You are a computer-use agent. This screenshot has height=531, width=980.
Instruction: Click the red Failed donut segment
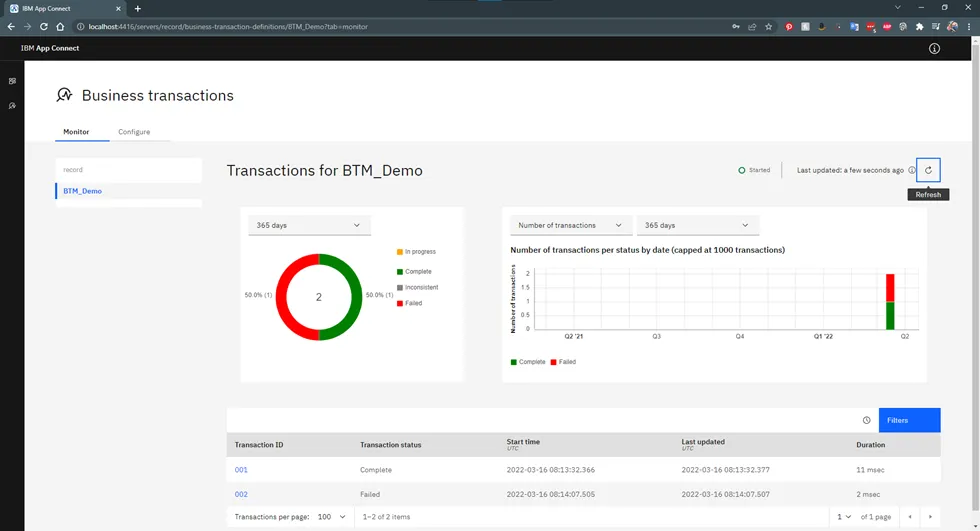point(281,297)
